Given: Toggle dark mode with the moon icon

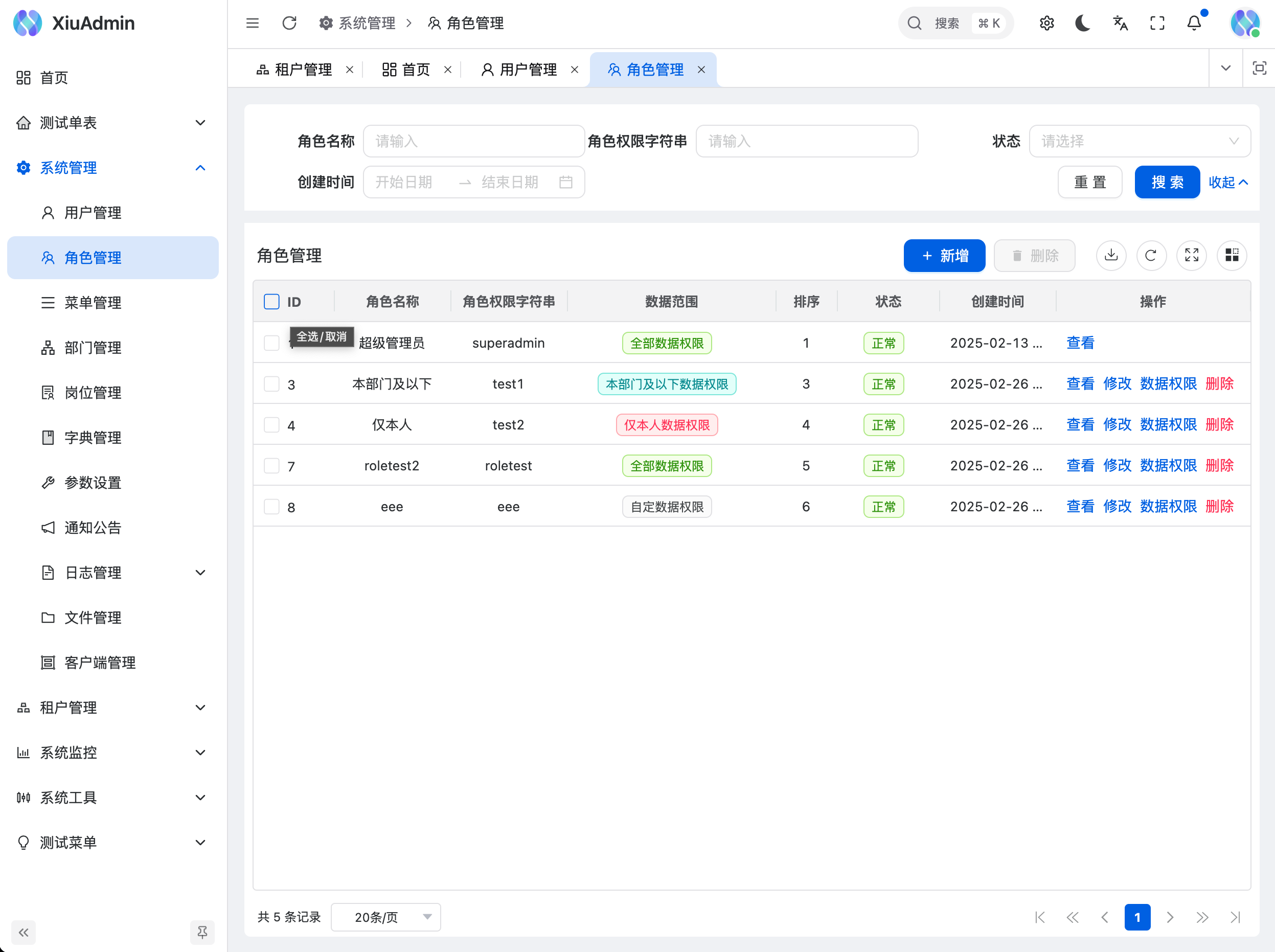Looking at the screenshot, I should point(1083,23).
